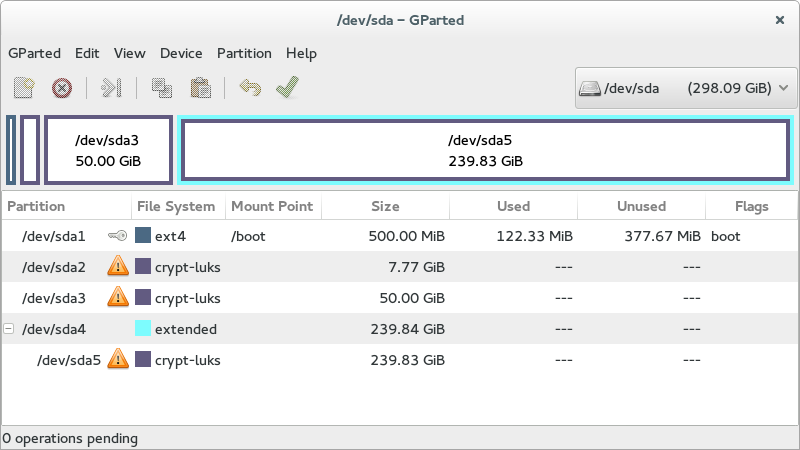Open the /dev/sda device selector dropdown

pyautogui.click(x=686, y=88)
